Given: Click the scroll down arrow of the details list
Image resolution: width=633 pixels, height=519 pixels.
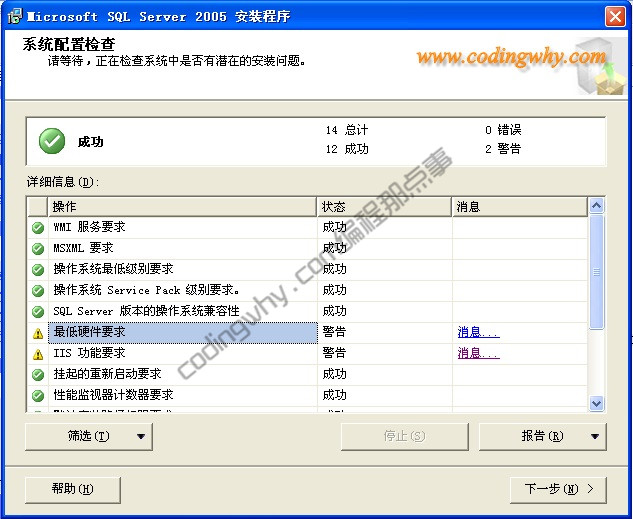Looking at the screenshot, I should 596,403.
